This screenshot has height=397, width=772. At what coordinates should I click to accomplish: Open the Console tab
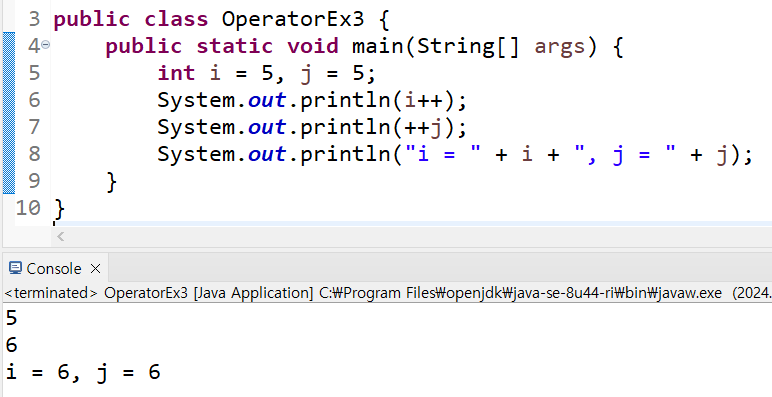(54, 268)
